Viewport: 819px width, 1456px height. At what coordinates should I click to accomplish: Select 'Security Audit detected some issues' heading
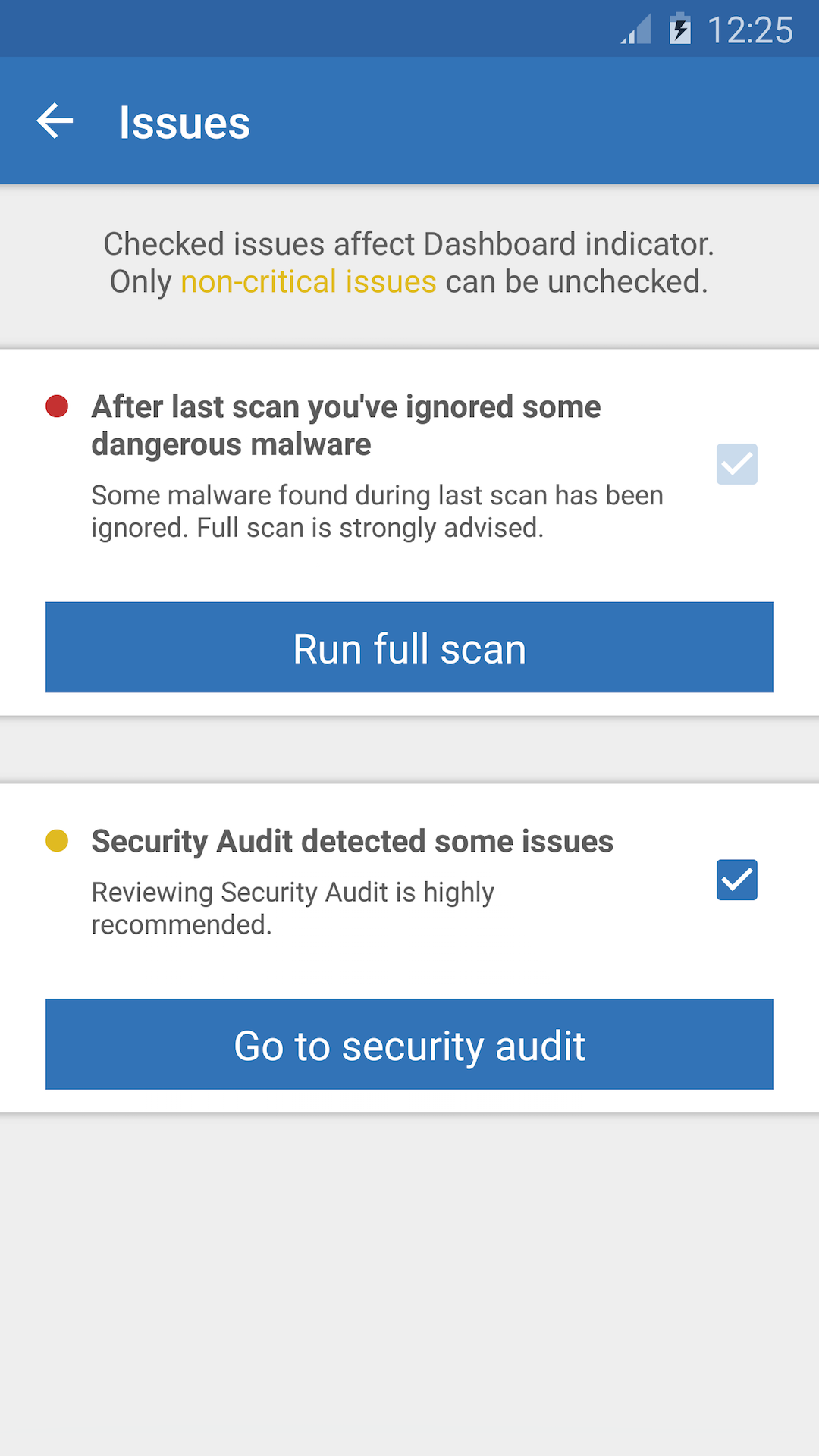point(352,842)
